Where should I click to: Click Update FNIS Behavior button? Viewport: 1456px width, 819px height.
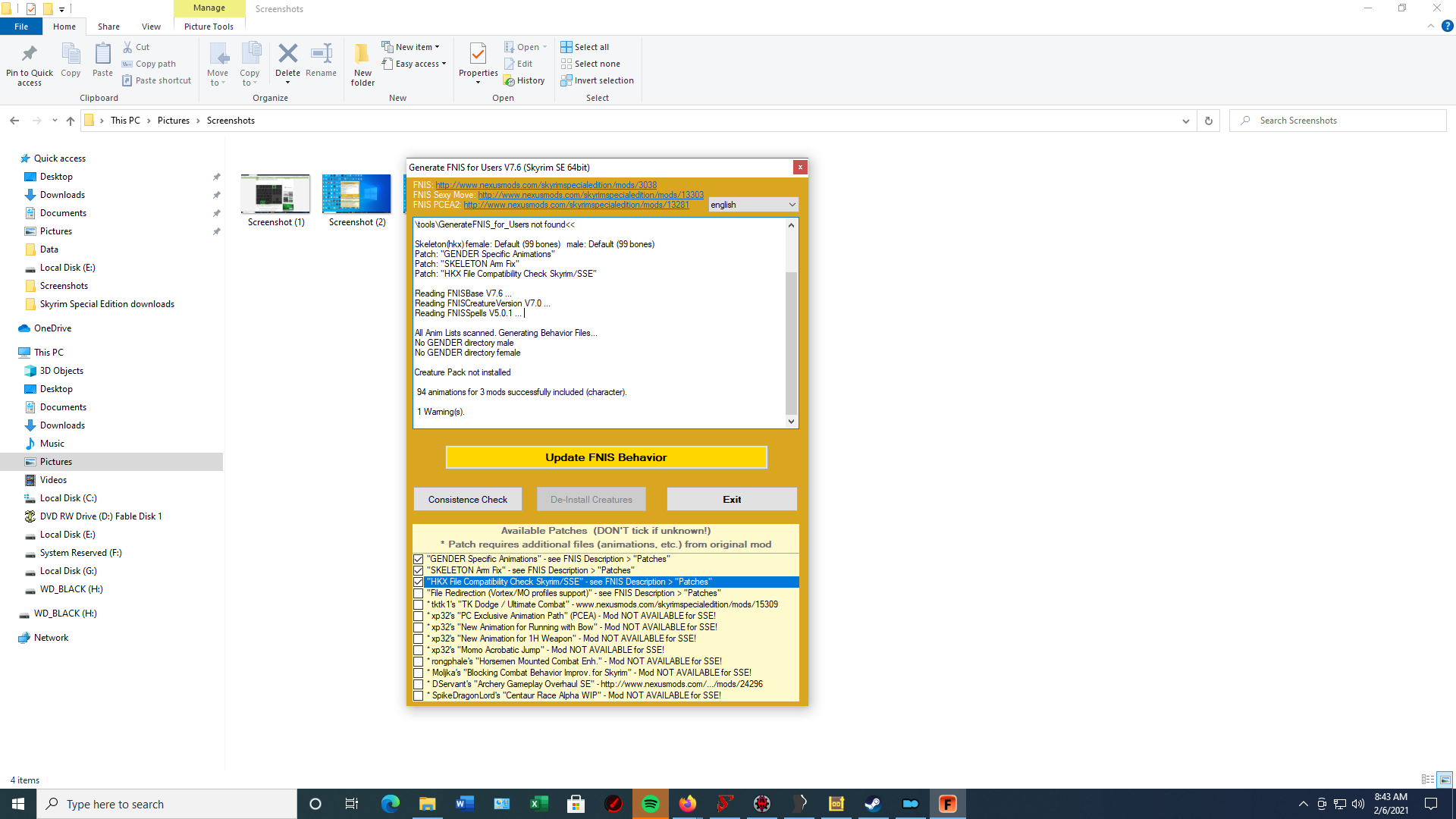click(606, 457)
